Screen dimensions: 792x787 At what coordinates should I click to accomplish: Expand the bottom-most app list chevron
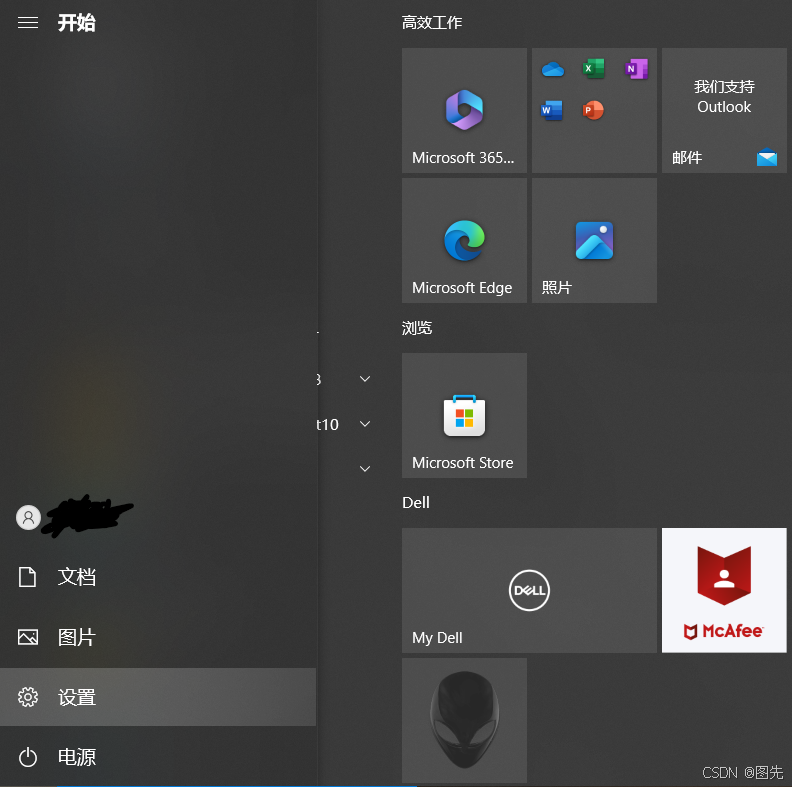[x=365, y=469]
